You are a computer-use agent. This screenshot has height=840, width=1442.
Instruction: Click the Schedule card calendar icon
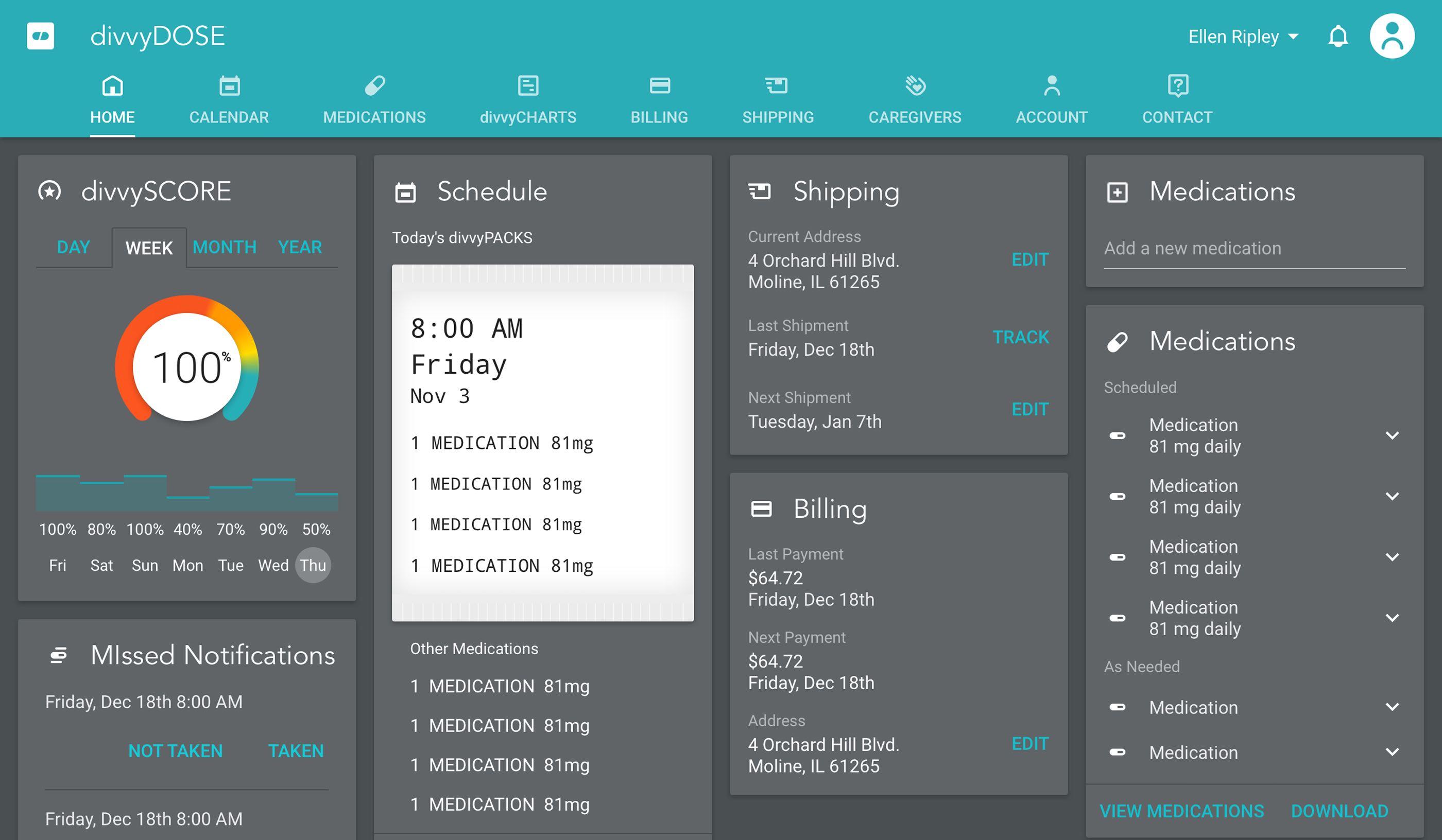pos(405,192)
